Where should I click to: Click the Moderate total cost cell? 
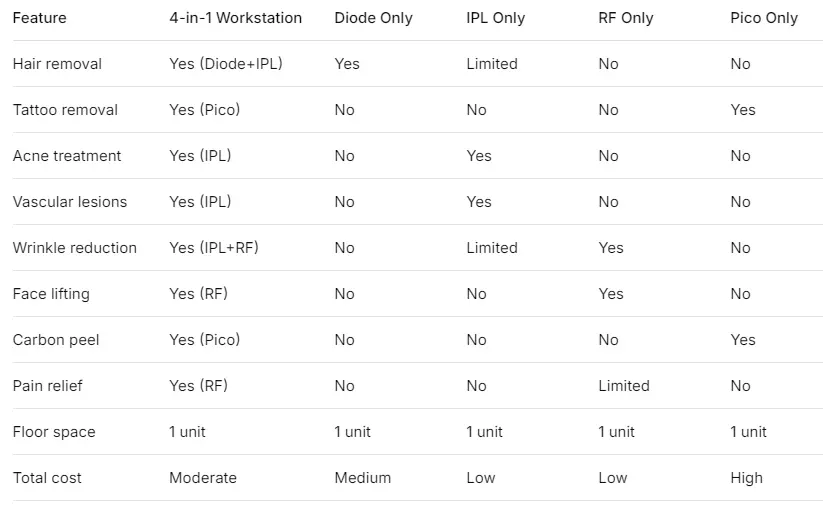(203, 478)
